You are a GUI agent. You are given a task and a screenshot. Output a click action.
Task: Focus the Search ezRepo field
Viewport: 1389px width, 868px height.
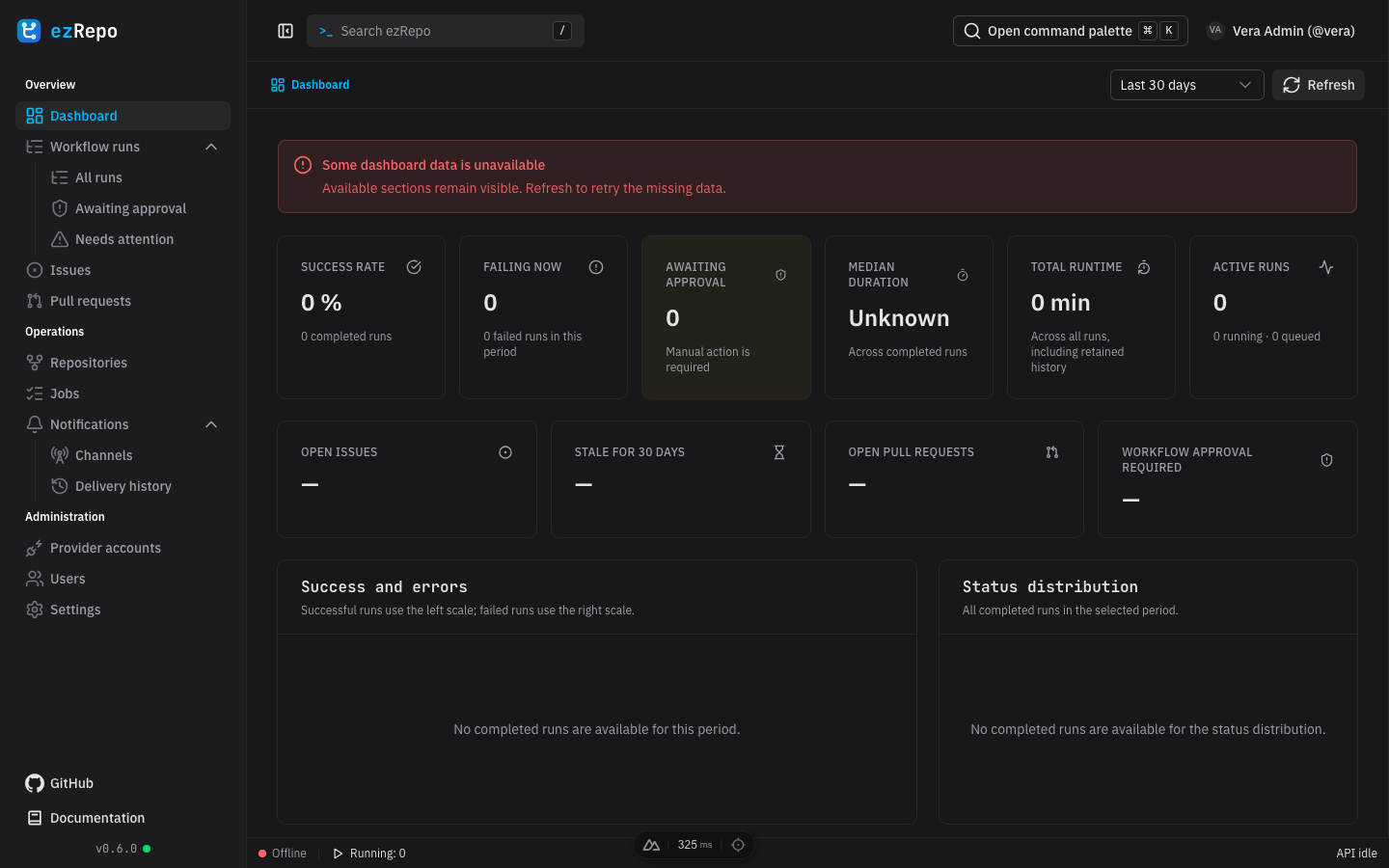(446, 31)
